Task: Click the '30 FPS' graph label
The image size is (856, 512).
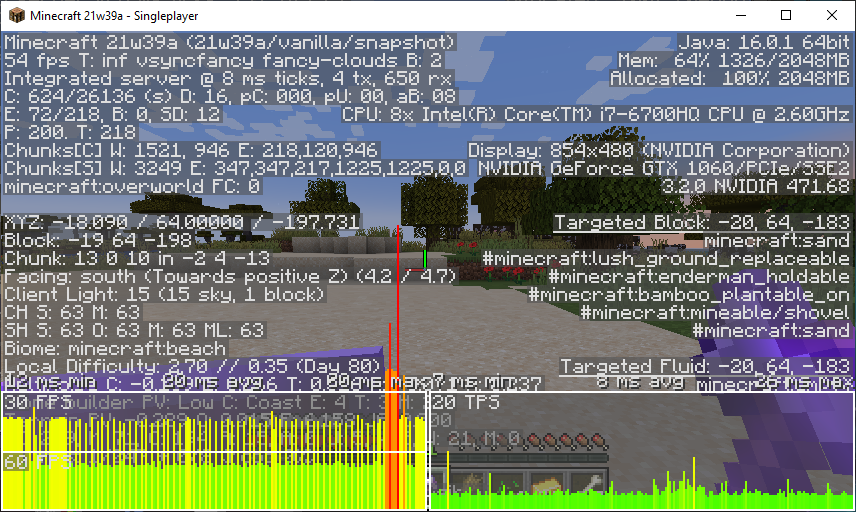Action: (38, 402)
